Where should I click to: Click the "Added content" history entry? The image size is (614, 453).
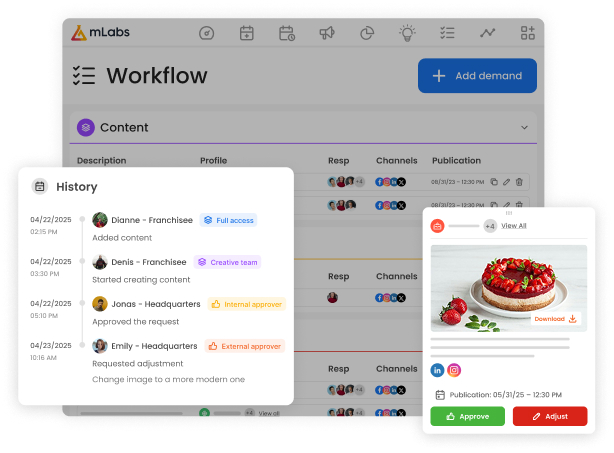pos(122,238)
